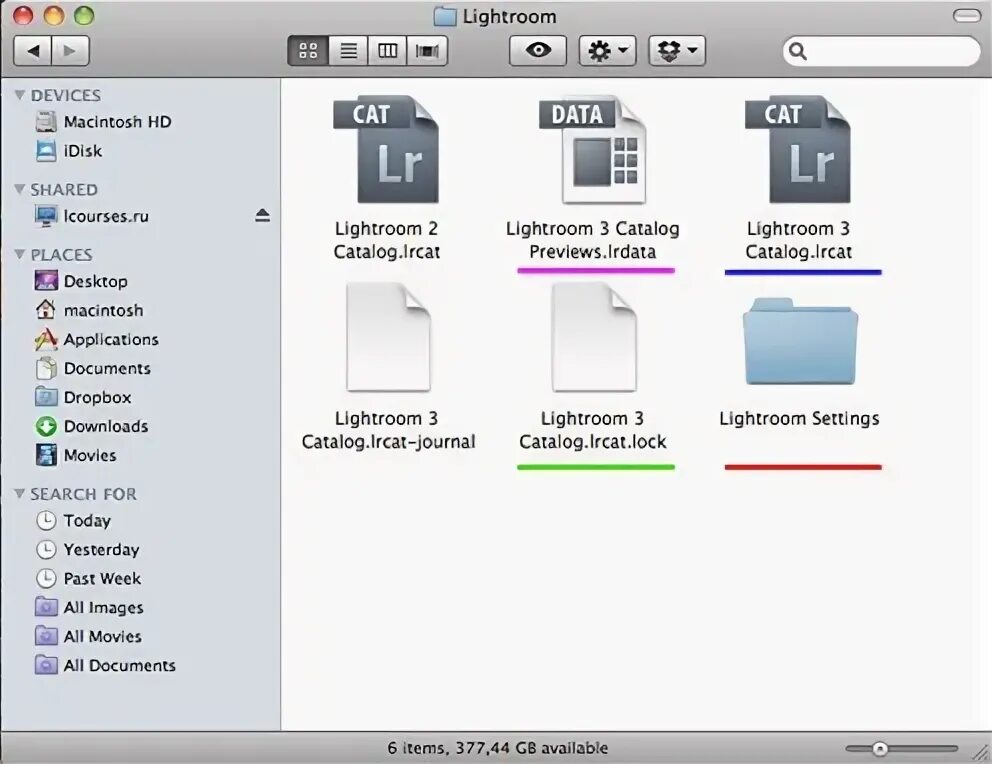Collapse the PLACES section
This screenshot has height=764, width=992.
[x=20, y=254]
